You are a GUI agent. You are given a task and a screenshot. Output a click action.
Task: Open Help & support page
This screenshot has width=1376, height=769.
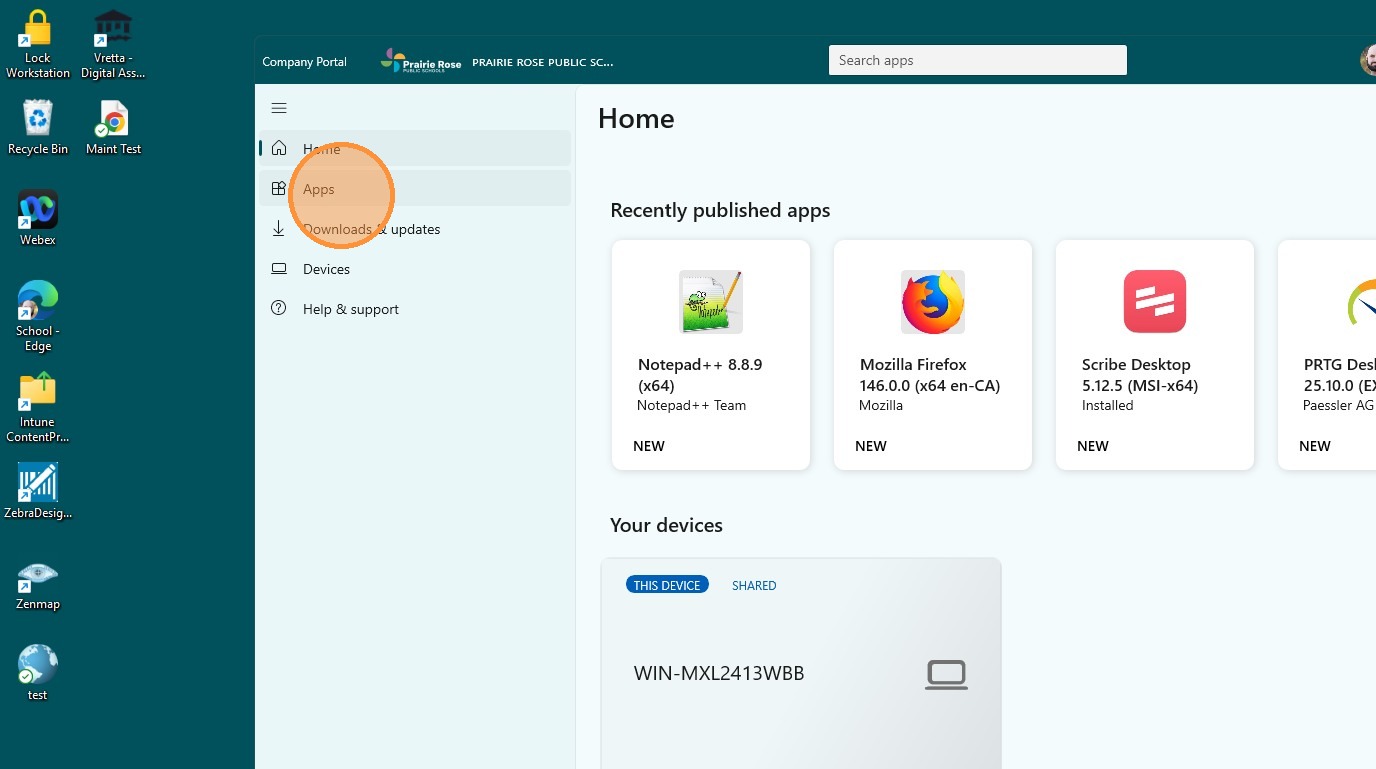pos(350,309)
